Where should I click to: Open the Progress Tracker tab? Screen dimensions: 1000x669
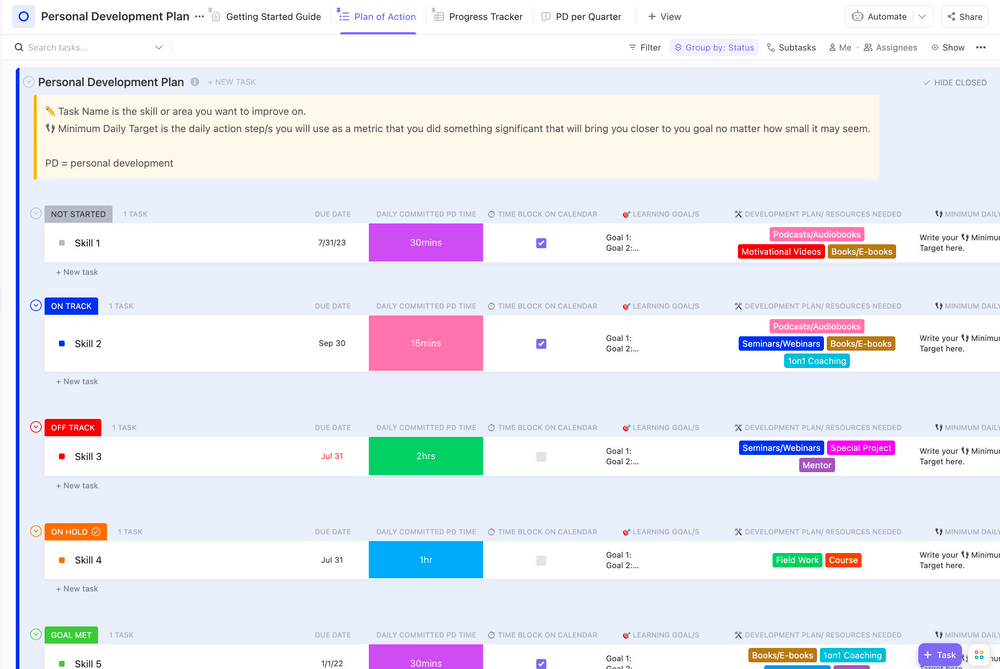click(x=478, y=17)
